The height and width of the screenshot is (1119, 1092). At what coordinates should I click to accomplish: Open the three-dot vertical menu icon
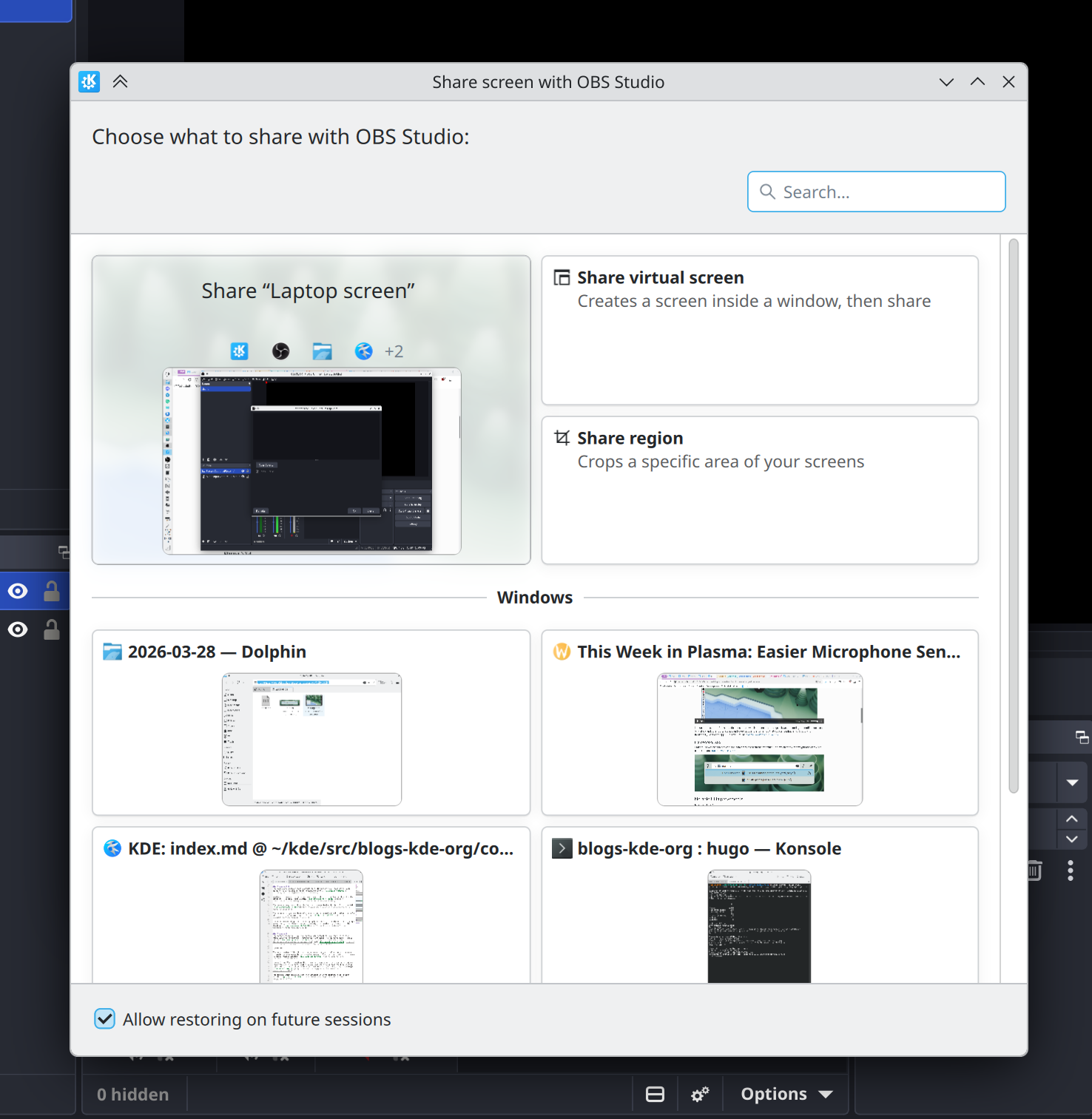pos(1070,870)
